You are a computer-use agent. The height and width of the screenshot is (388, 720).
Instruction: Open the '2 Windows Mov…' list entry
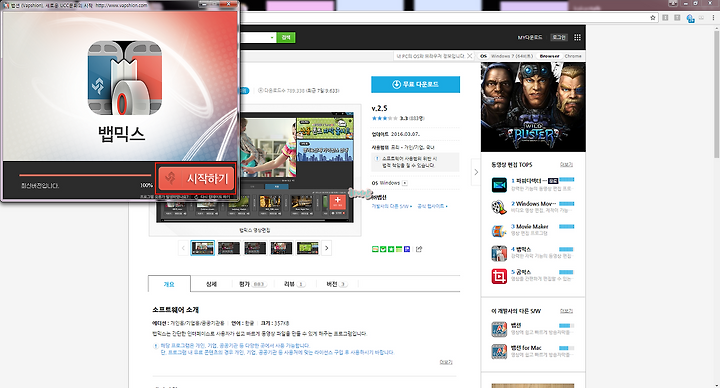pos(533,203)
